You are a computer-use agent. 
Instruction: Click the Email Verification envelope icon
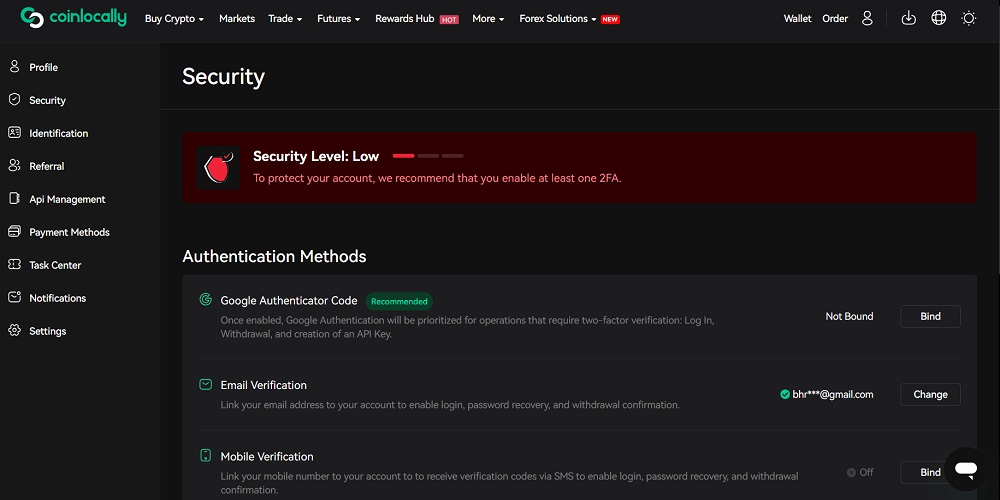[205, 384]
